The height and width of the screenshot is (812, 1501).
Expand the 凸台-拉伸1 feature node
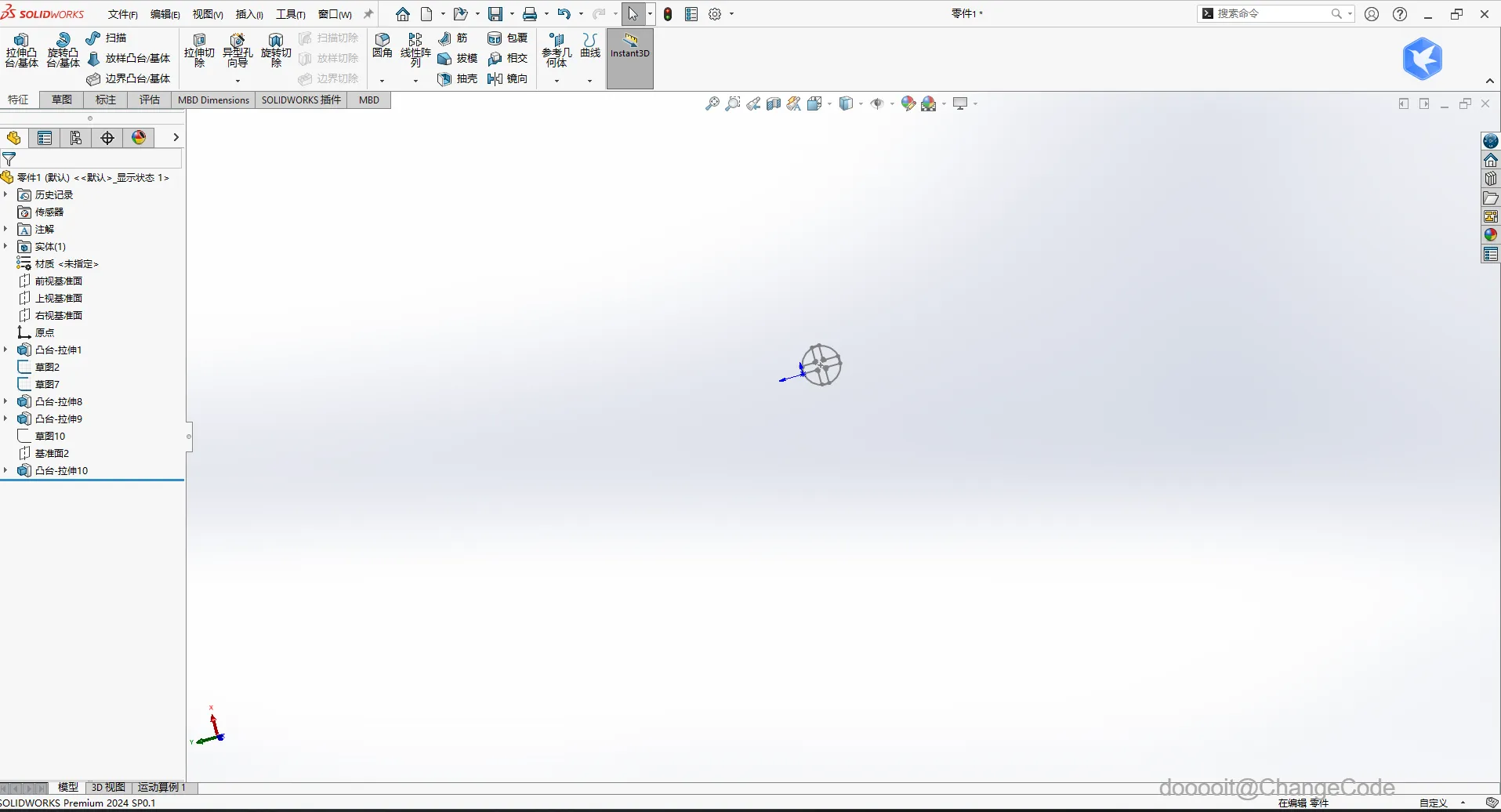pyautogui.click(x=6, y=350)
